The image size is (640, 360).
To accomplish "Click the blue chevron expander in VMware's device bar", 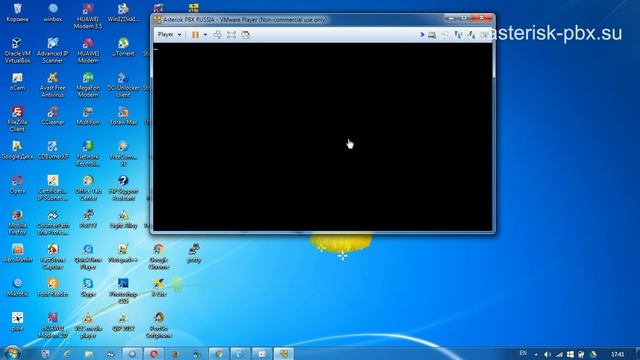I will click(422, 35).
